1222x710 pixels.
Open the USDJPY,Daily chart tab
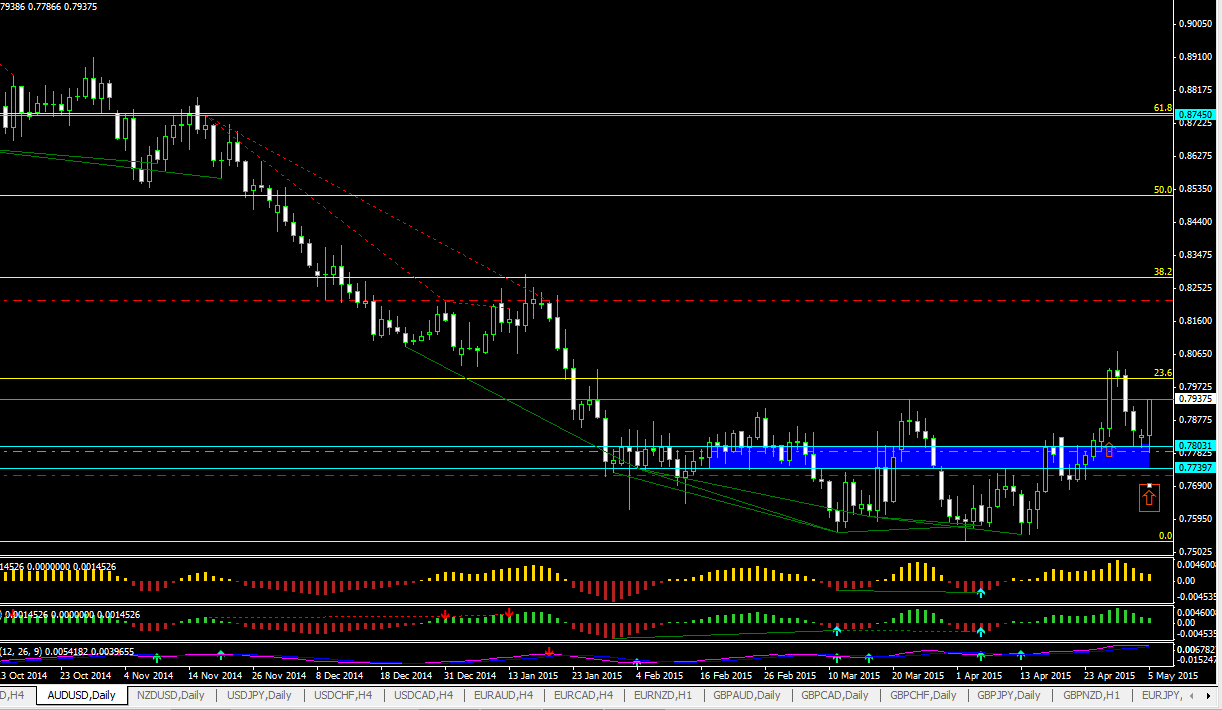pyautogui.click(x=259, y=695)
